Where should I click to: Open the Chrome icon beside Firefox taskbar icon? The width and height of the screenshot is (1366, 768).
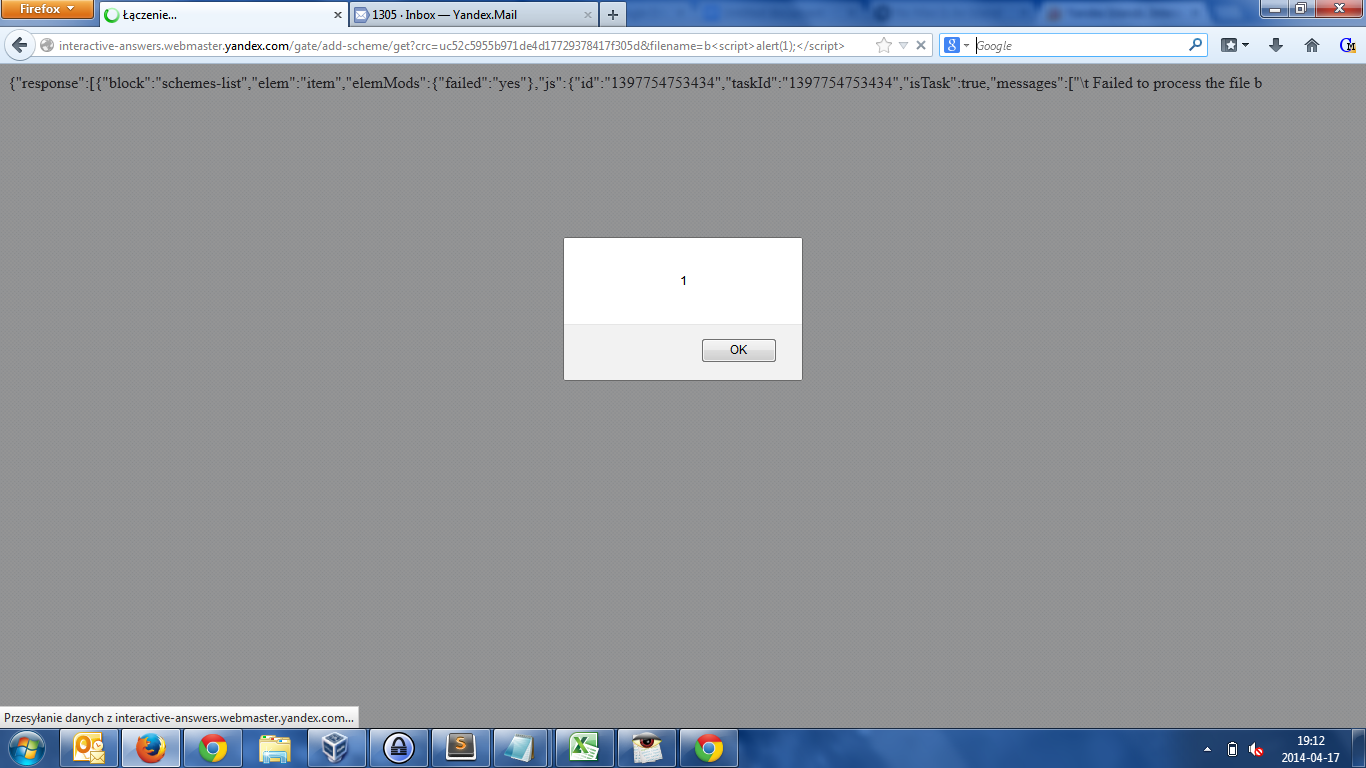(212, 748)
